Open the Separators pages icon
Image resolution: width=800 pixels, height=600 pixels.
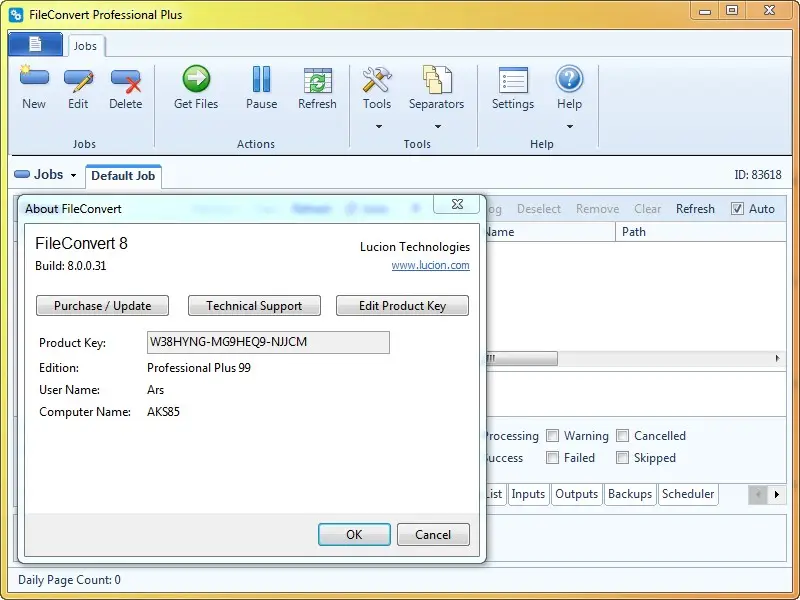[437, 81]
